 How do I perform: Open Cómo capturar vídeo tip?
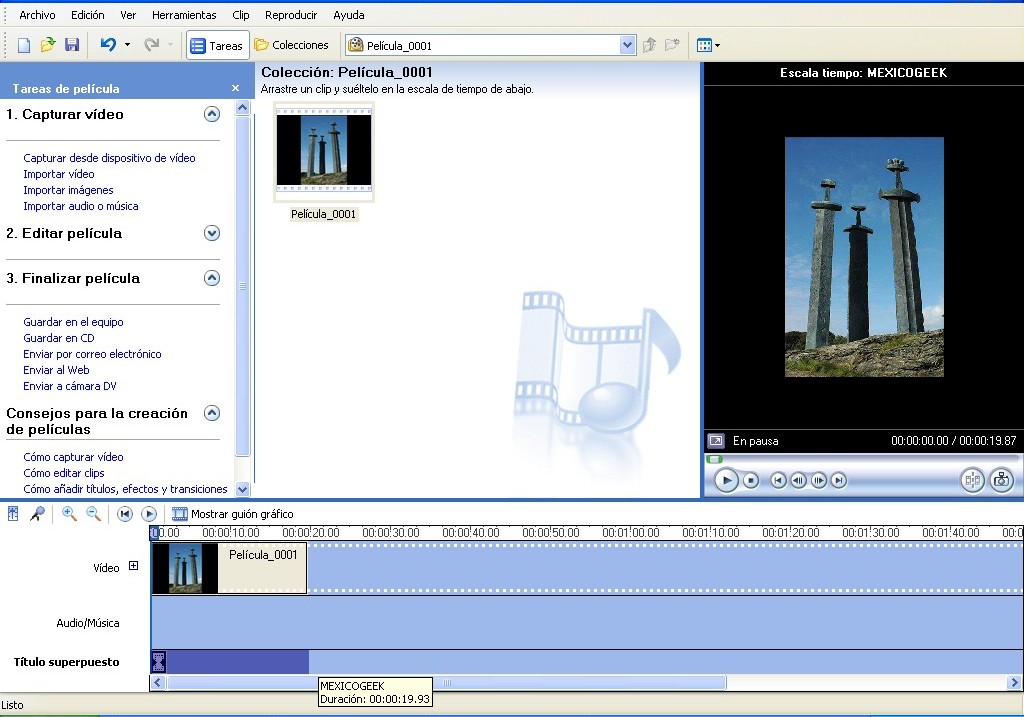tap(73, 457)
